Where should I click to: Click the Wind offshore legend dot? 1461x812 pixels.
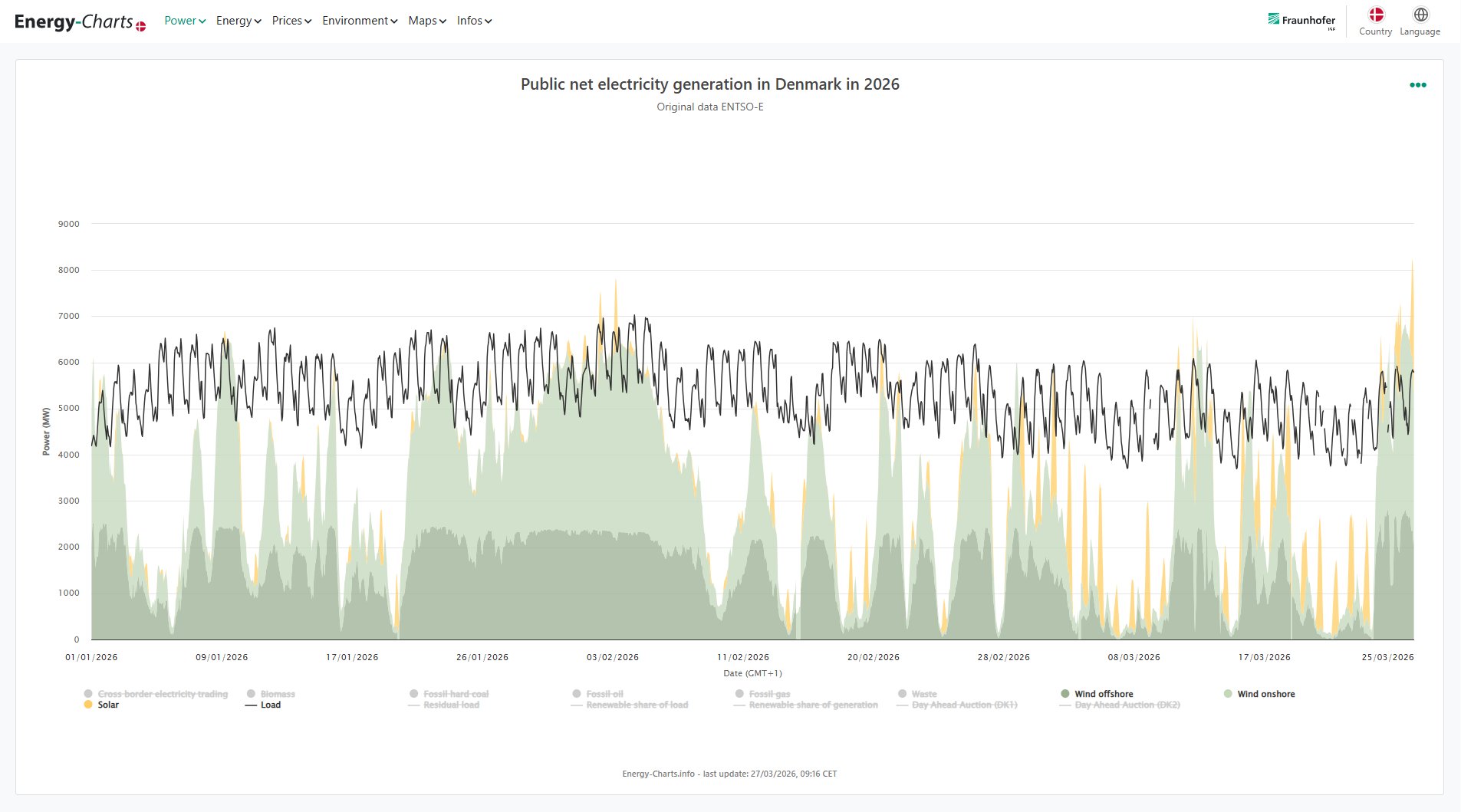coord(1065,694)
